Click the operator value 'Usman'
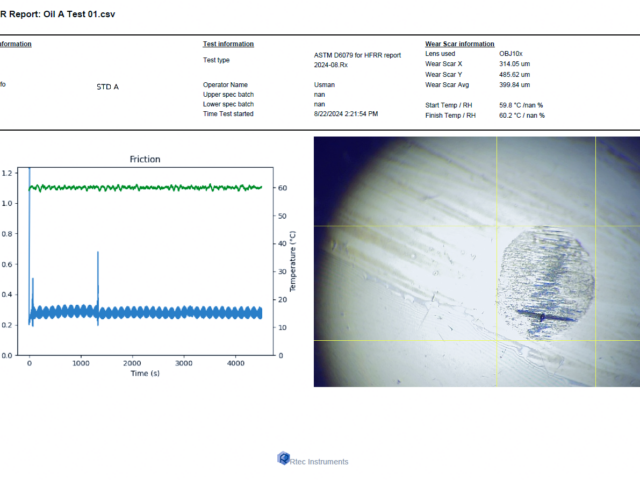Viewport: 640px width, 480px height. pyautogui.click(x=324, y=85)
